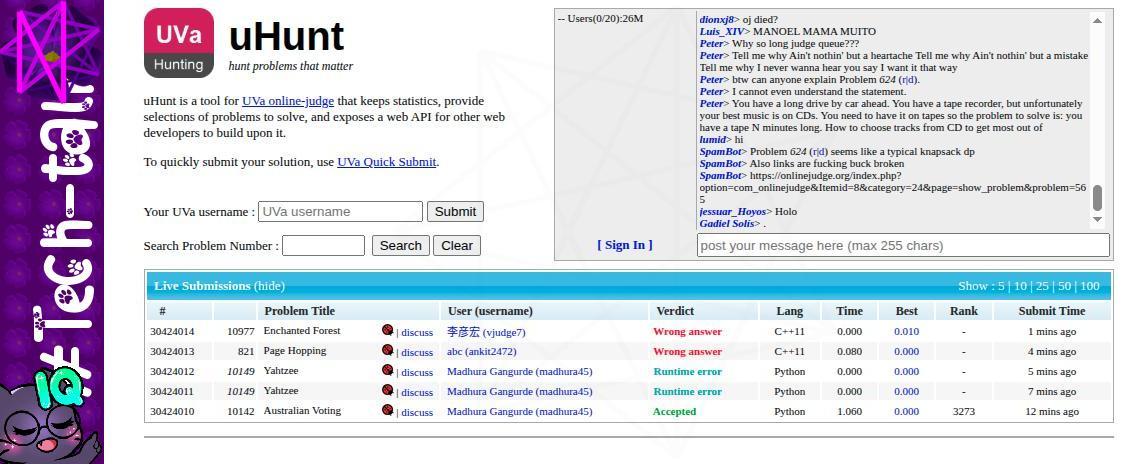Show 50 live submissions
The height and width of the screenshot is (464, 1146).
tap(1064, 286)
